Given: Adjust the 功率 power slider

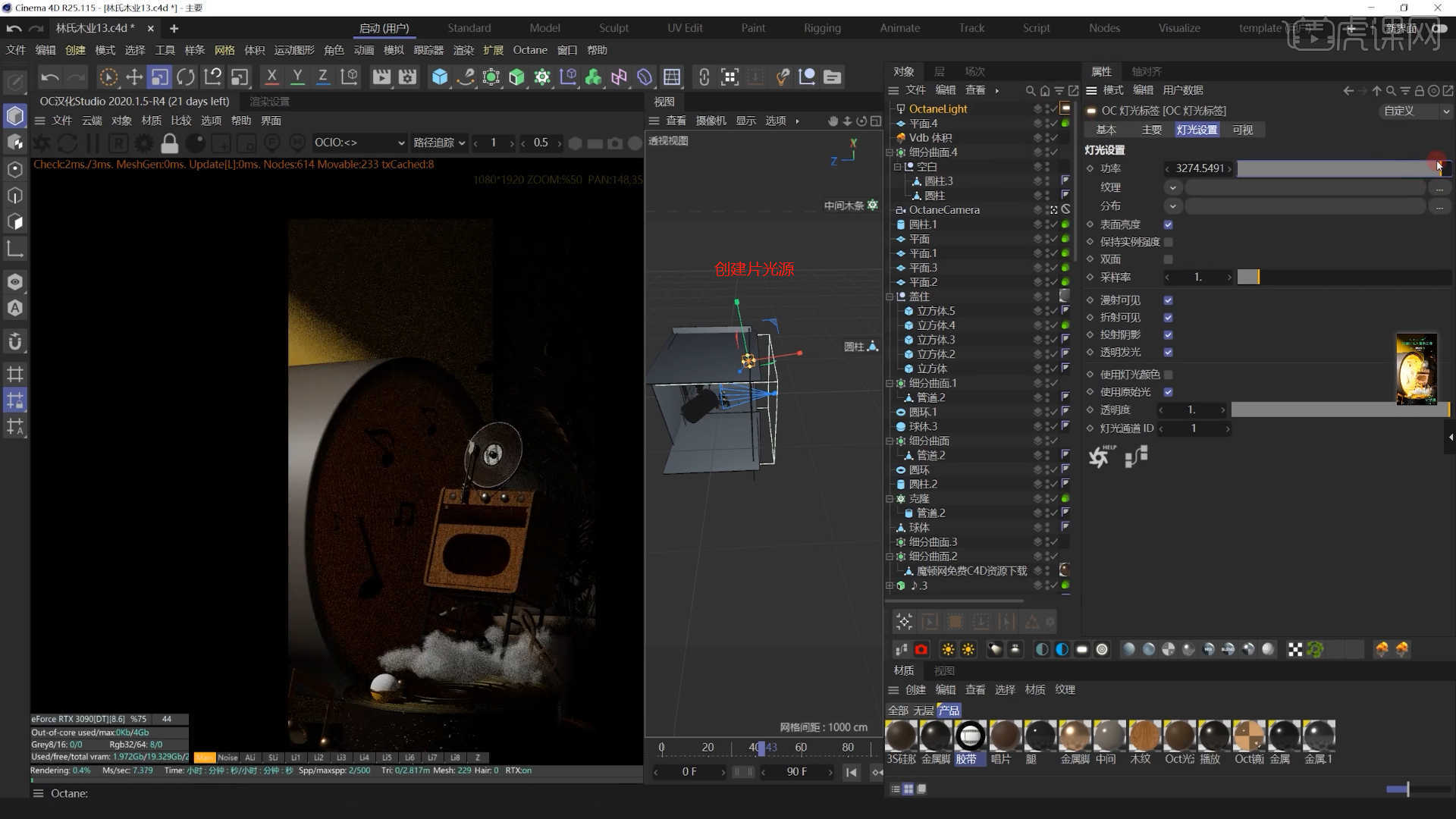Looking at the screenshot, I should (1343, 168).
